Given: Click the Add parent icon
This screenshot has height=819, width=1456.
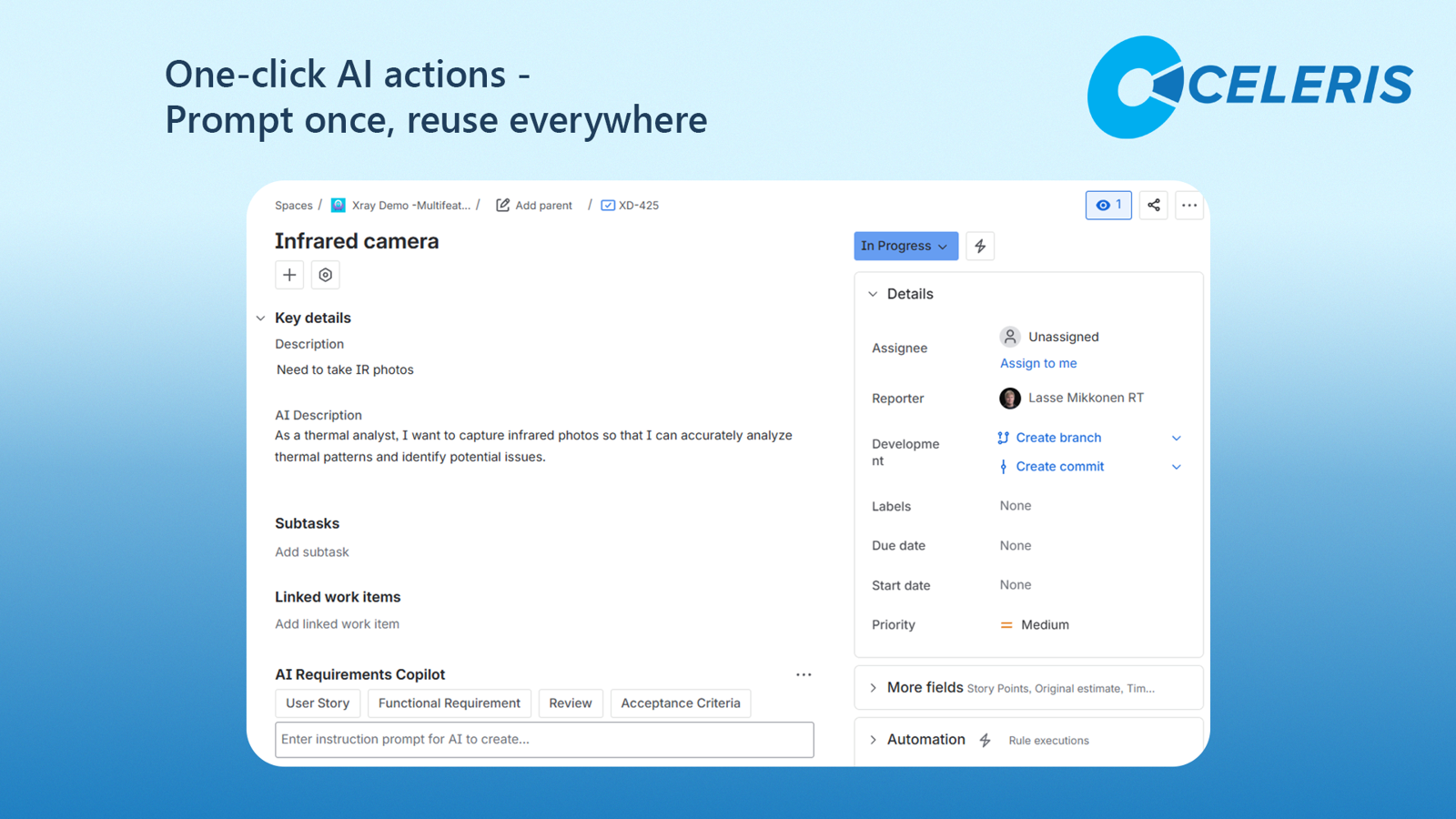Looking at the screenshot, I should click(x=502, y=205).
